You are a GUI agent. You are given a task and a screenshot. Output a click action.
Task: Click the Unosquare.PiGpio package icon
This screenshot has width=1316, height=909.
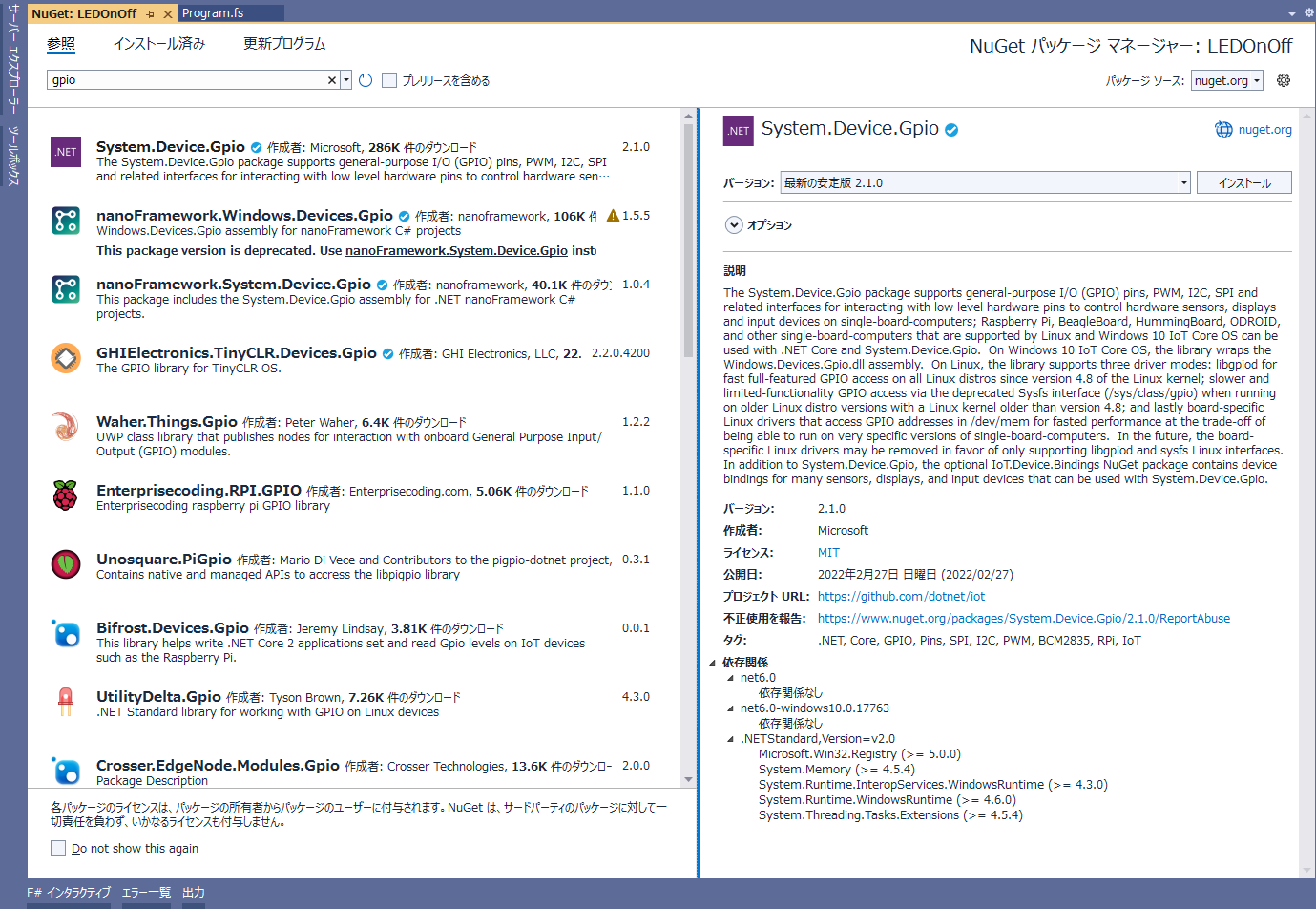click(x=66, y=564)
